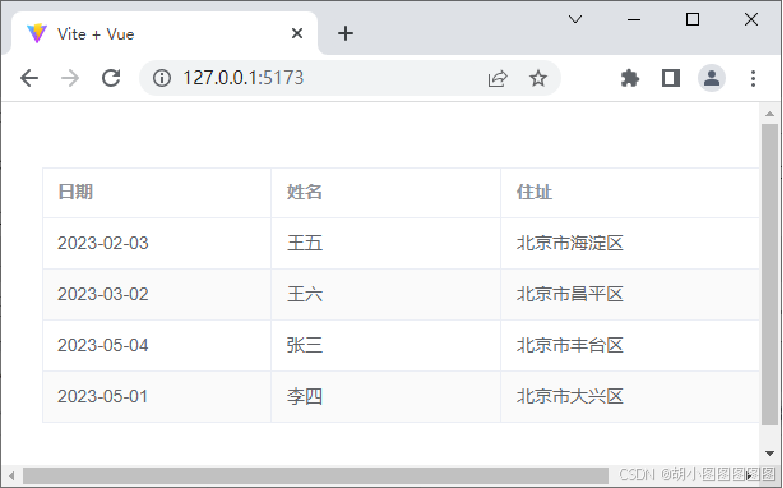This screenshot has width=783, height=488.
Task: Select the Vite + Vue tab
Action: pos(164,33)
